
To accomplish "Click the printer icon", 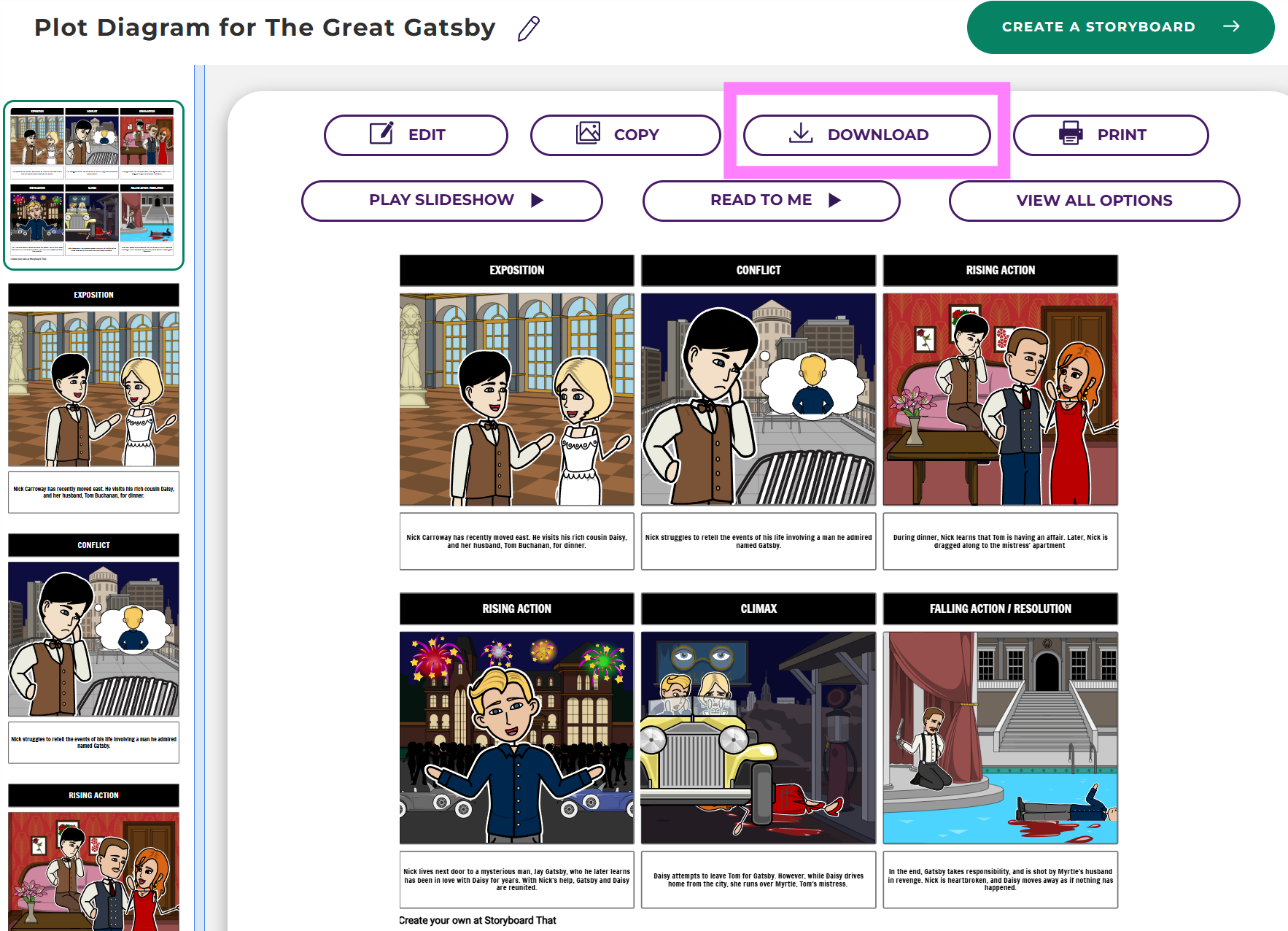I will (x=1071, y=133).
